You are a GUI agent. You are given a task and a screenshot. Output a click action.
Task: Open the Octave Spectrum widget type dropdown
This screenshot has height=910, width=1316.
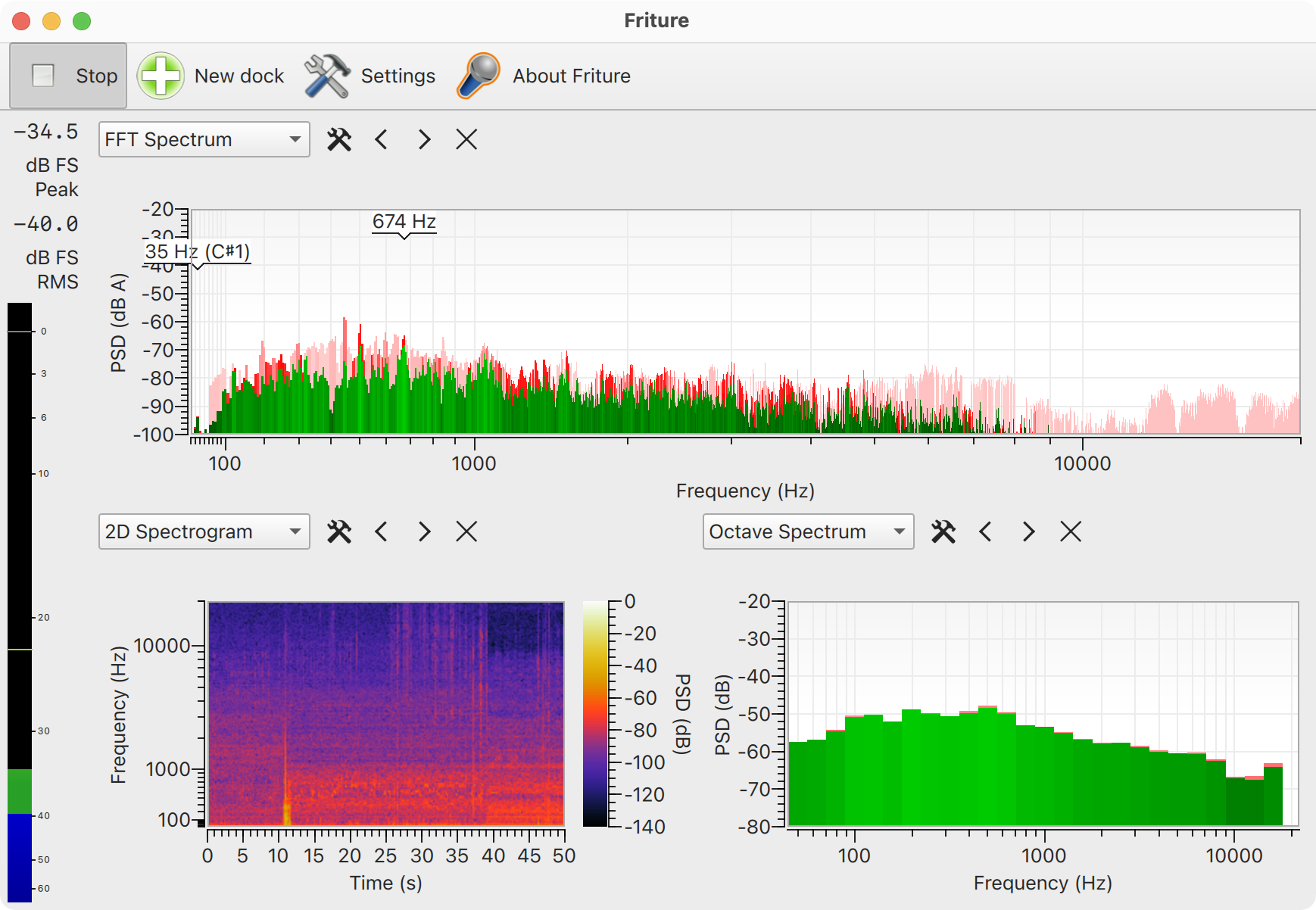[809, 531]
